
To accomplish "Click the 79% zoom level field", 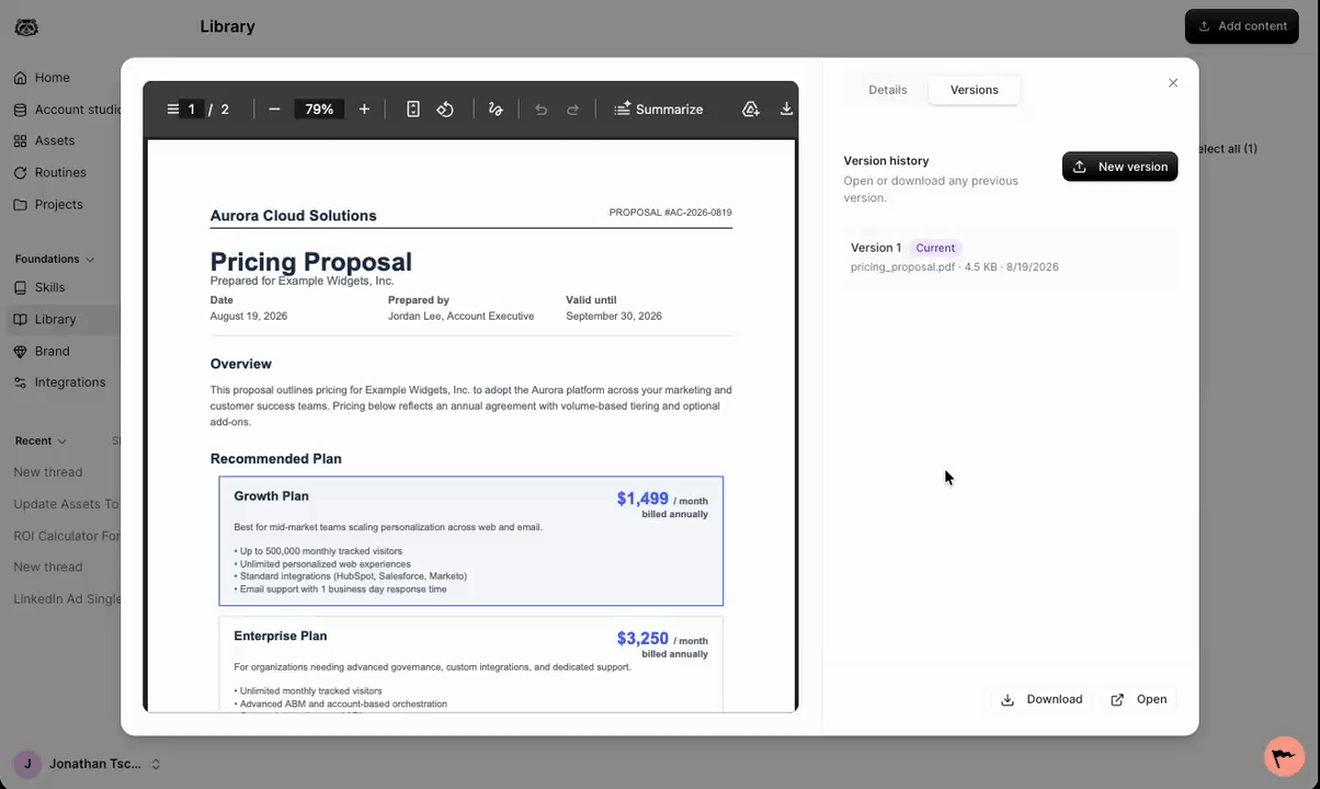I will click(319, 109).
